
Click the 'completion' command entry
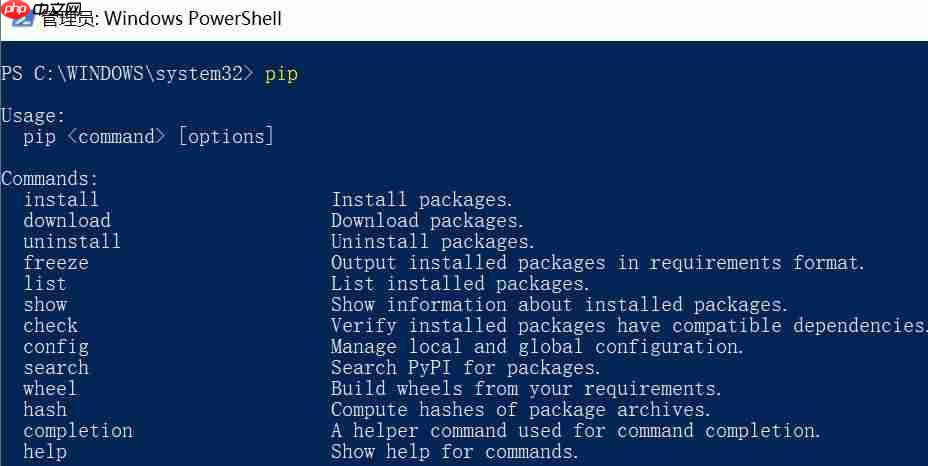pyautogui.click(x=78, y=431)
